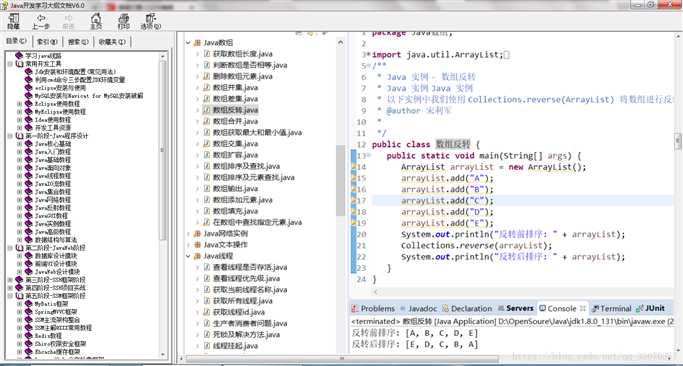Expand the 第四阶段 tree node
Screen dimensions: 683x366
coord(10,288)
